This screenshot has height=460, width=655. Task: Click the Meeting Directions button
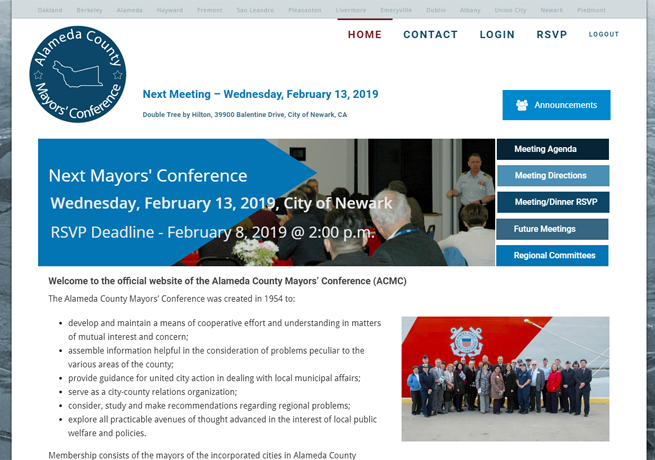[x=553, y=175]
